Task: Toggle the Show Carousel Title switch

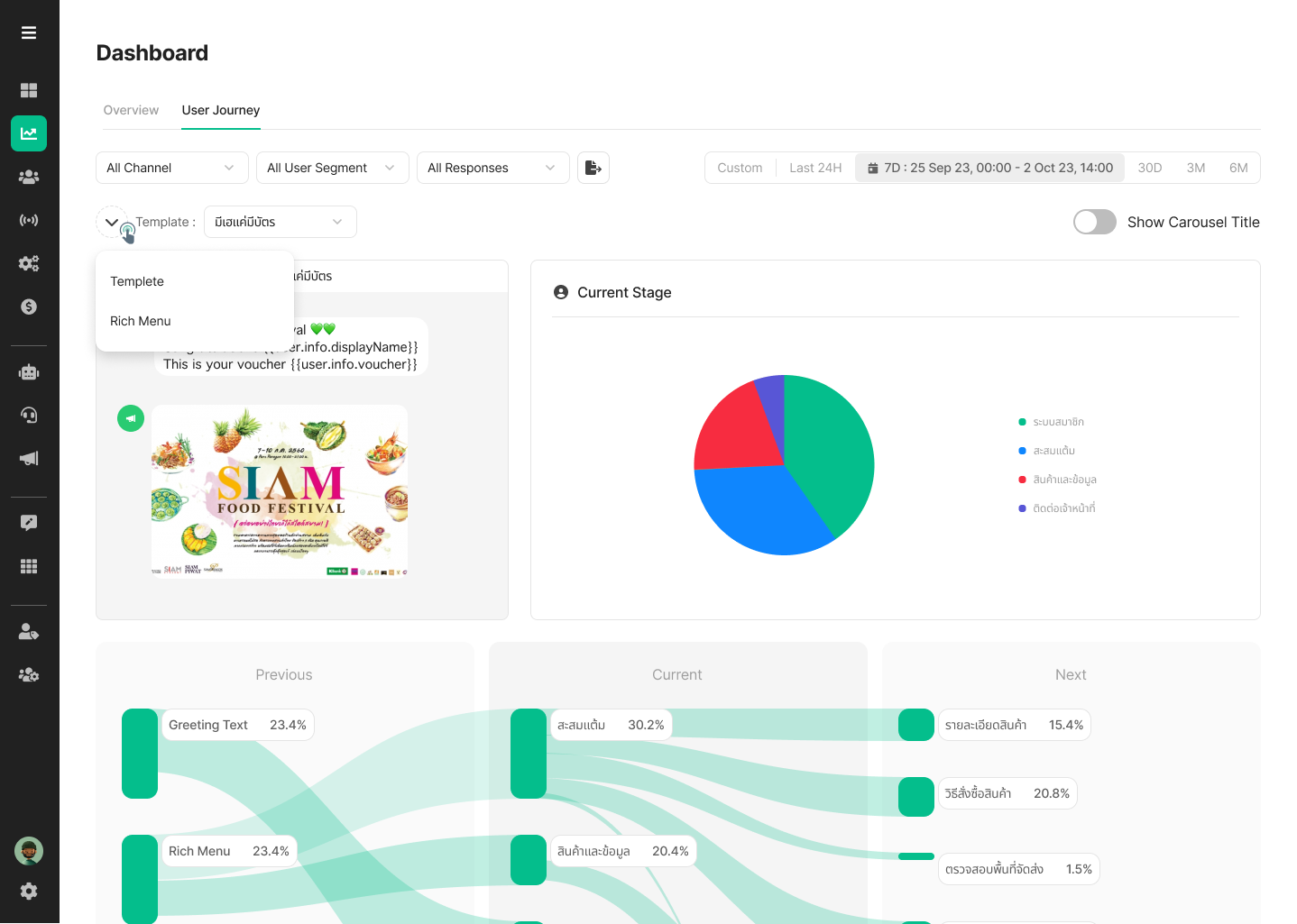Action: (x=1094, y=222)
